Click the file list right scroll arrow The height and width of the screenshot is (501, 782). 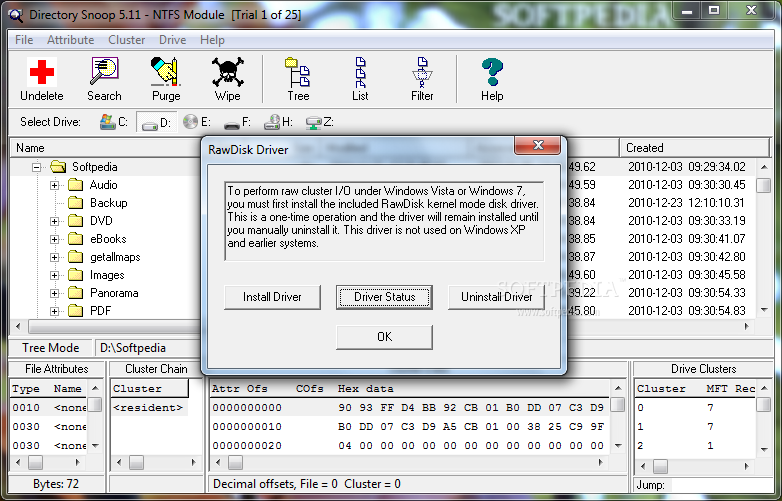pyautogui.click(x=747, y=327)
